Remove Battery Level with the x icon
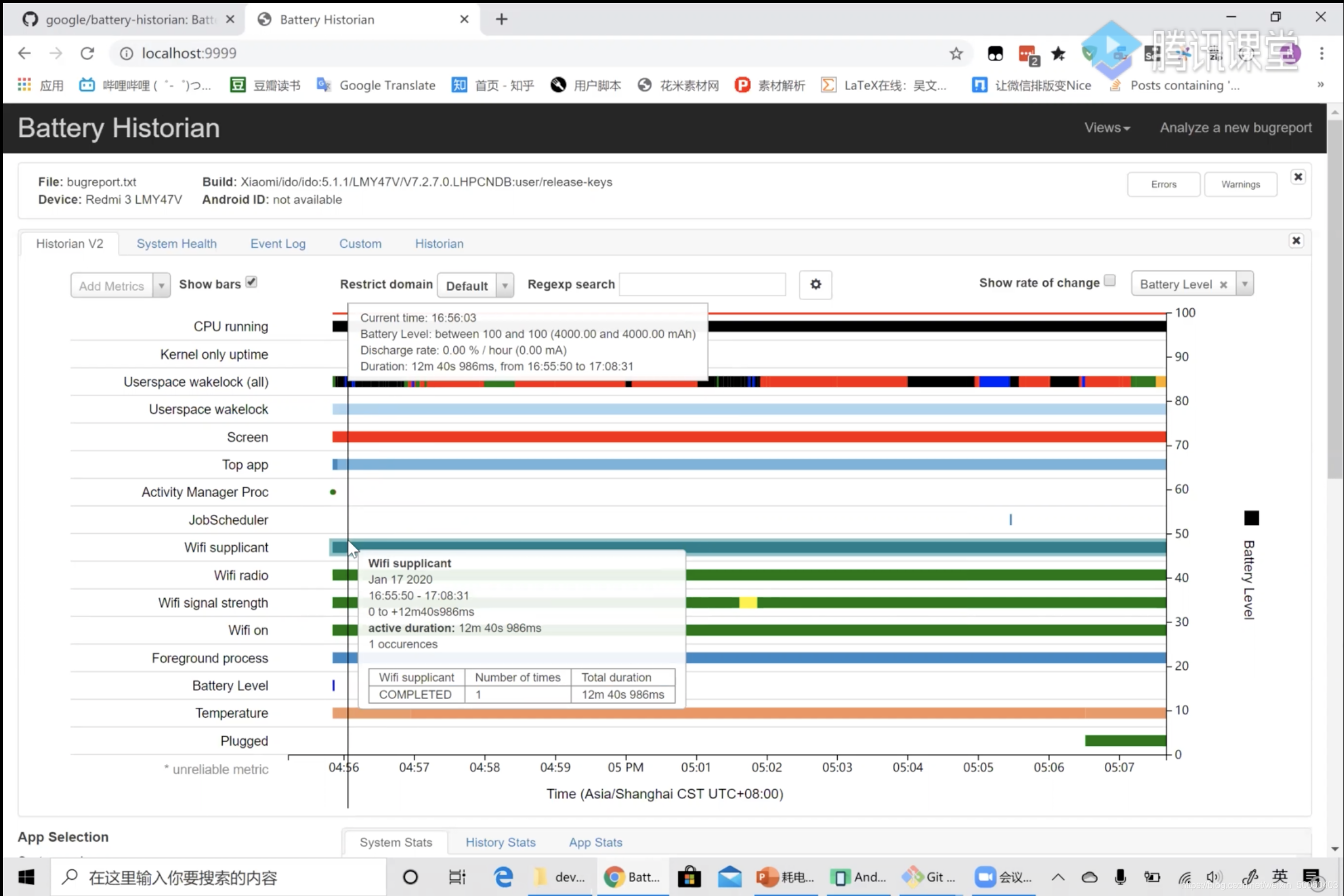1344x896 pixels. pos(1223,284)
